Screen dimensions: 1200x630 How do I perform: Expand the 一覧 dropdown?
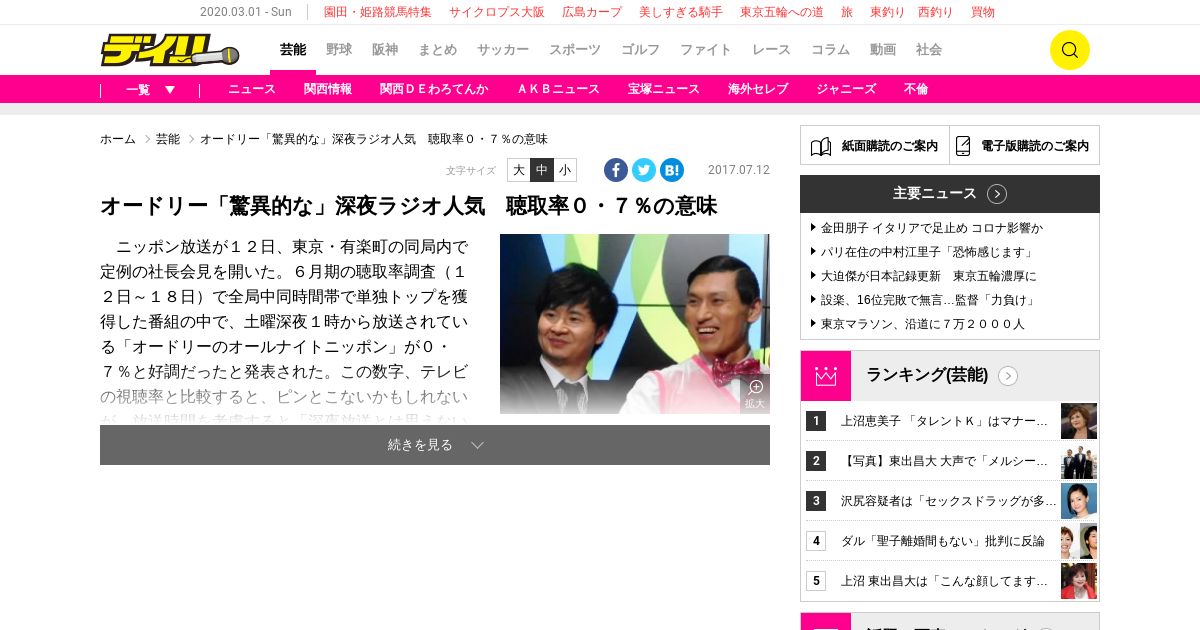click(x=151, y=89)
